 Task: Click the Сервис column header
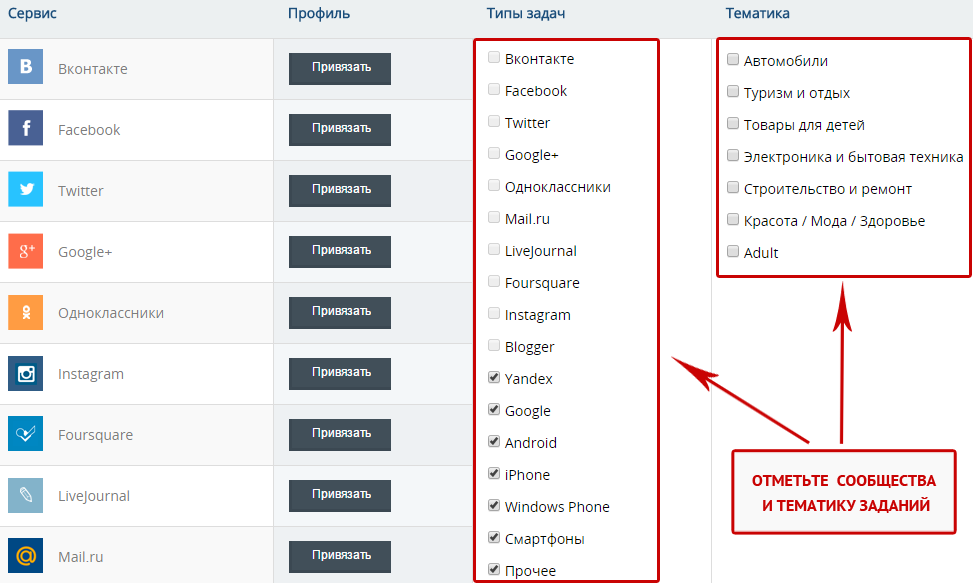[x=32, y=13]
